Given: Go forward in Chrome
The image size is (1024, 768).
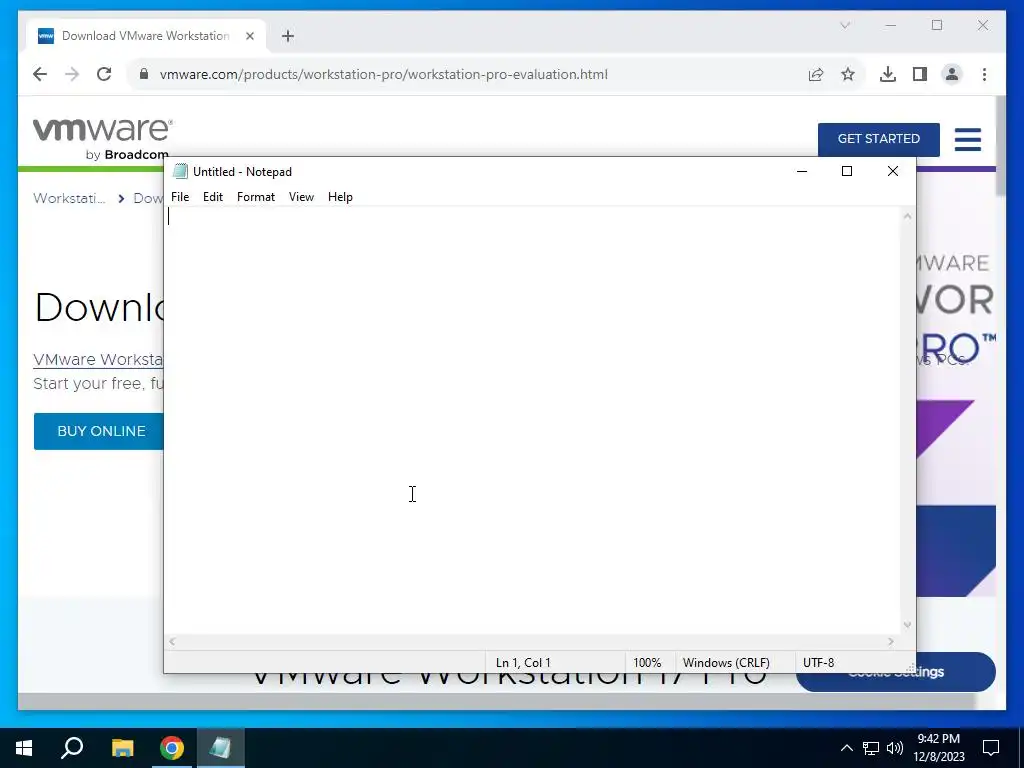Looking at the screenshot, I should pyautogui.click(x=72, y=74).
